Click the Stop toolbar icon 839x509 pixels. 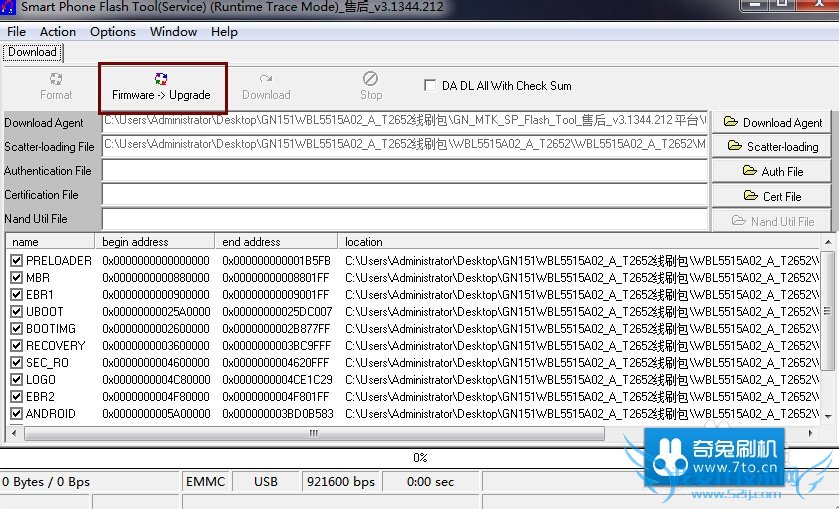coord(370,79)
